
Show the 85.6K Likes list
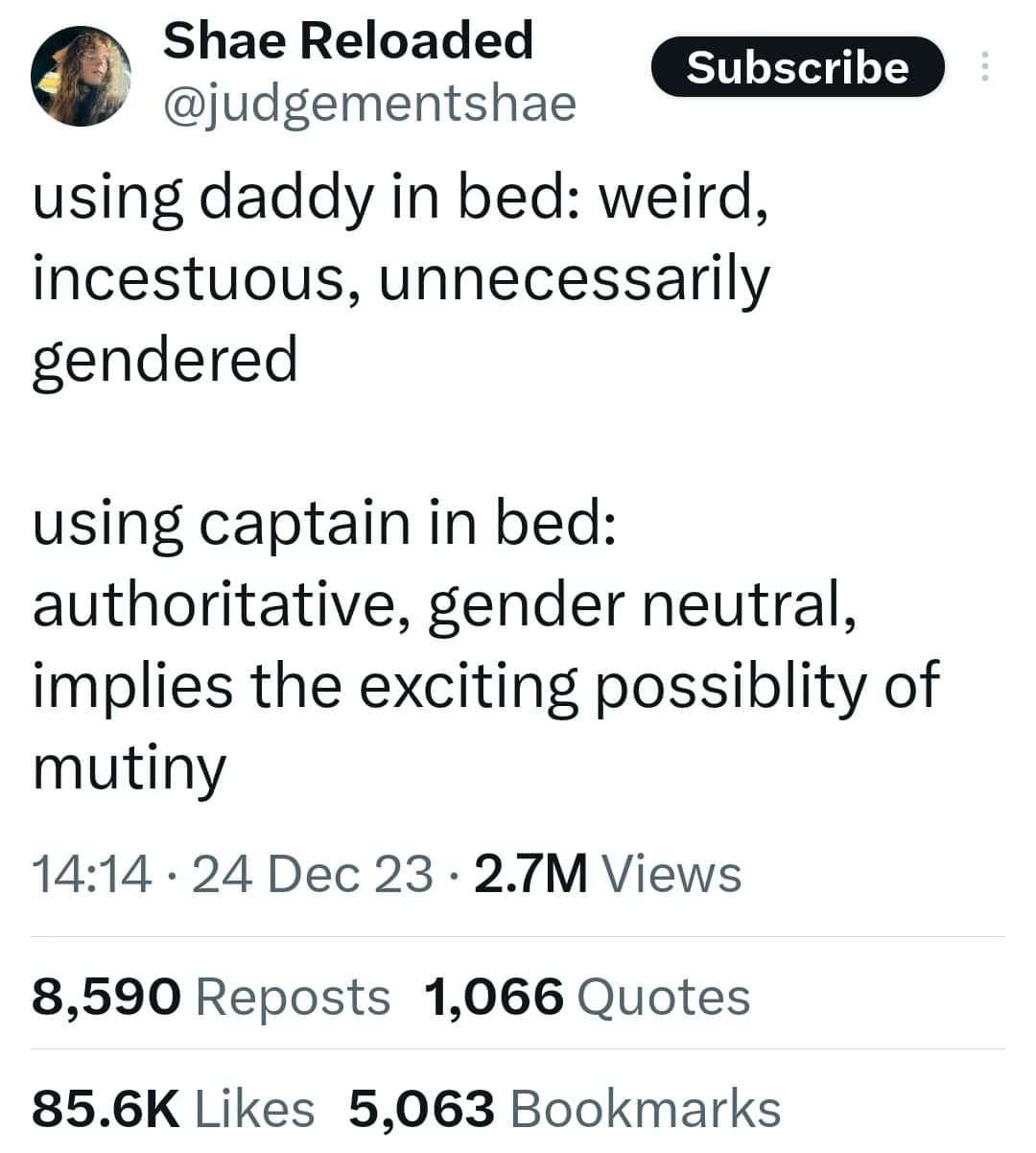pyautogui.click(x=174, y=1108)
